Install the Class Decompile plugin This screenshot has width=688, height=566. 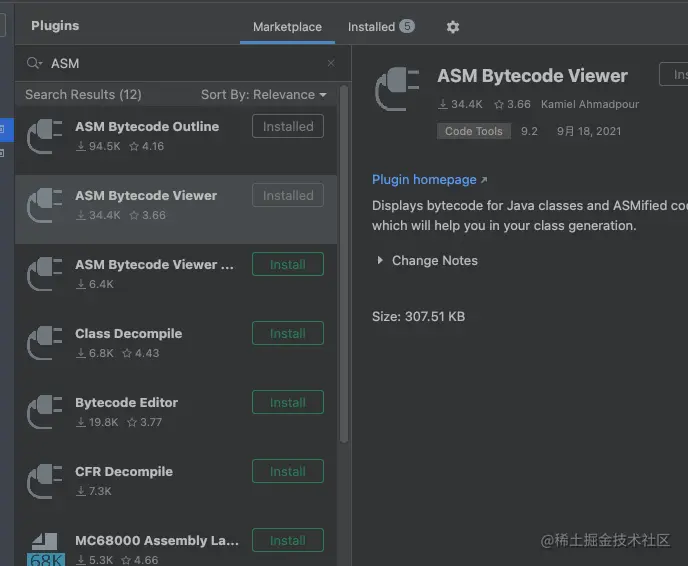(288, 333)
